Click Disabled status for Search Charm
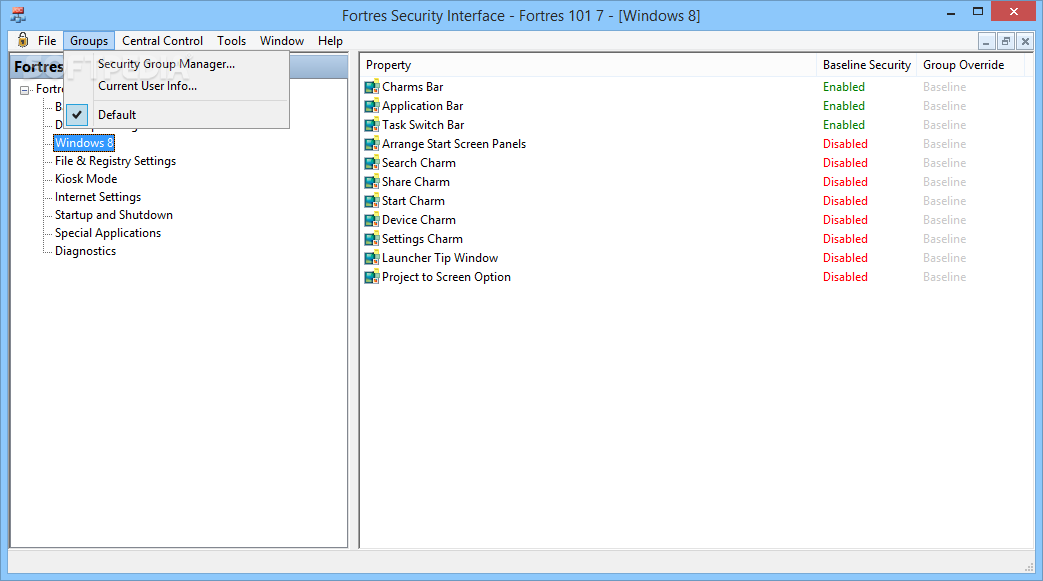Screen dimensions: 1043x581 [x=845, y=163]
